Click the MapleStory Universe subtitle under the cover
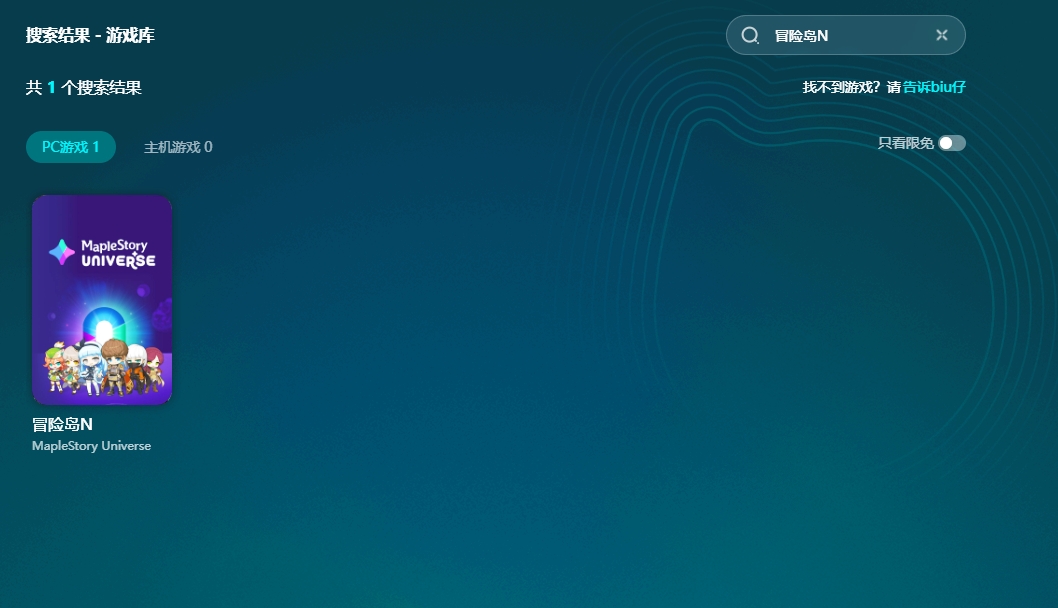Viewport: 1058px width, 608px height. 91,446
